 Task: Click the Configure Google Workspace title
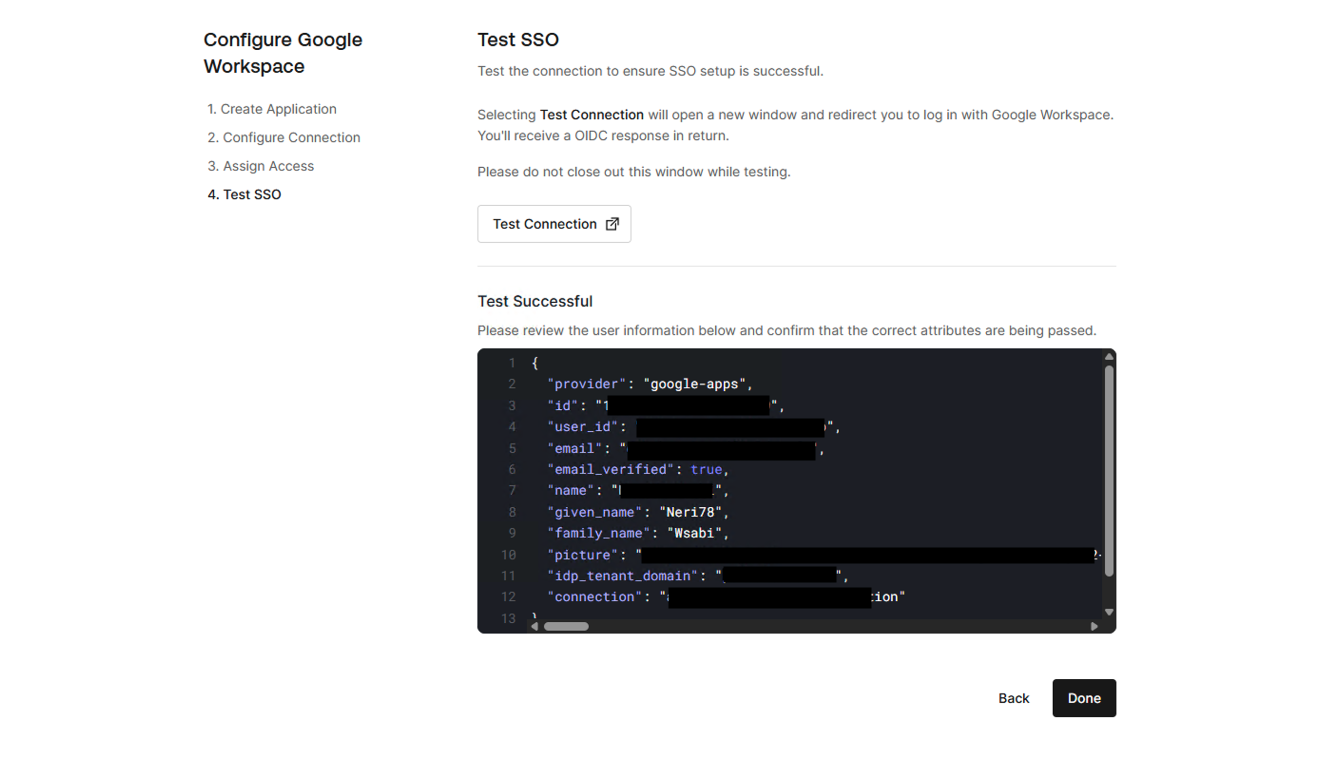coord(283,53)
